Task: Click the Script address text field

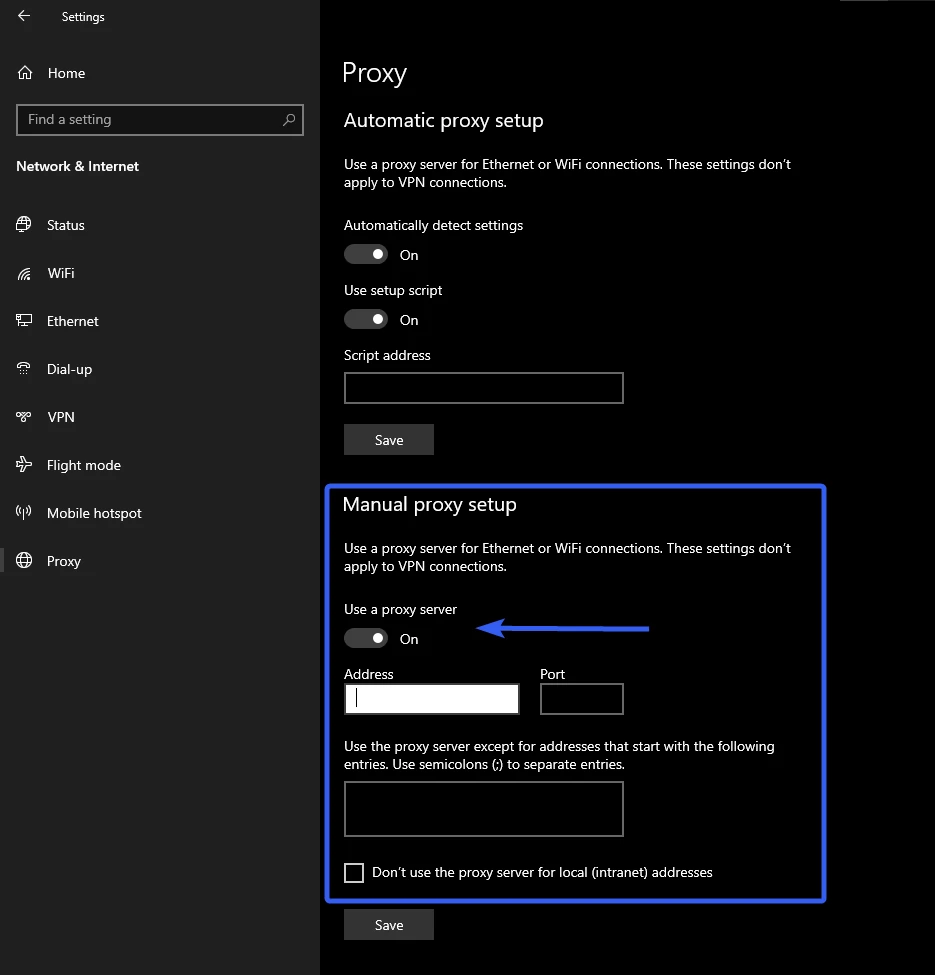Action: (483, 388)
